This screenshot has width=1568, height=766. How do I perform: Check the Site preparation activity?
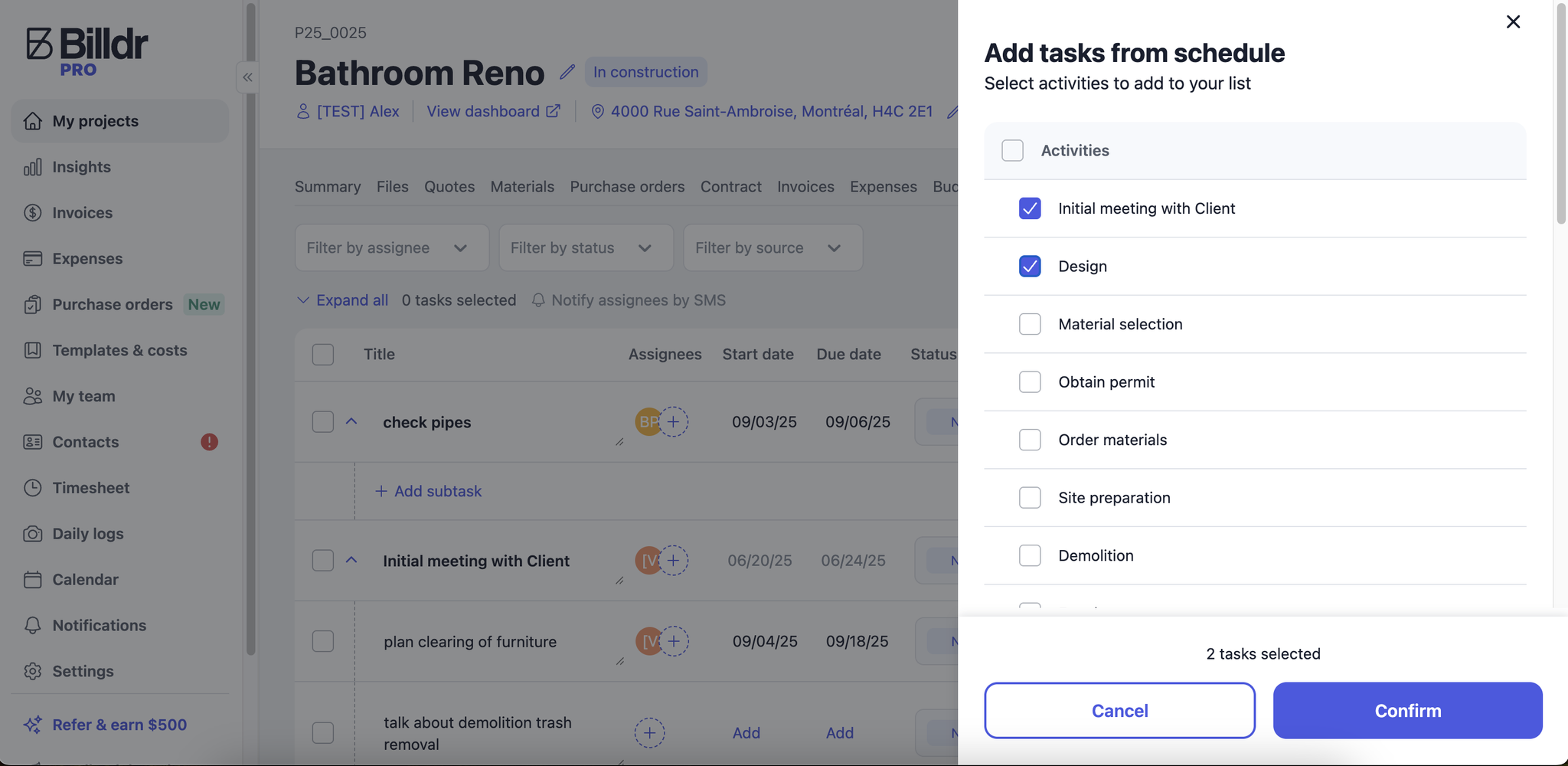[1030, 498]
